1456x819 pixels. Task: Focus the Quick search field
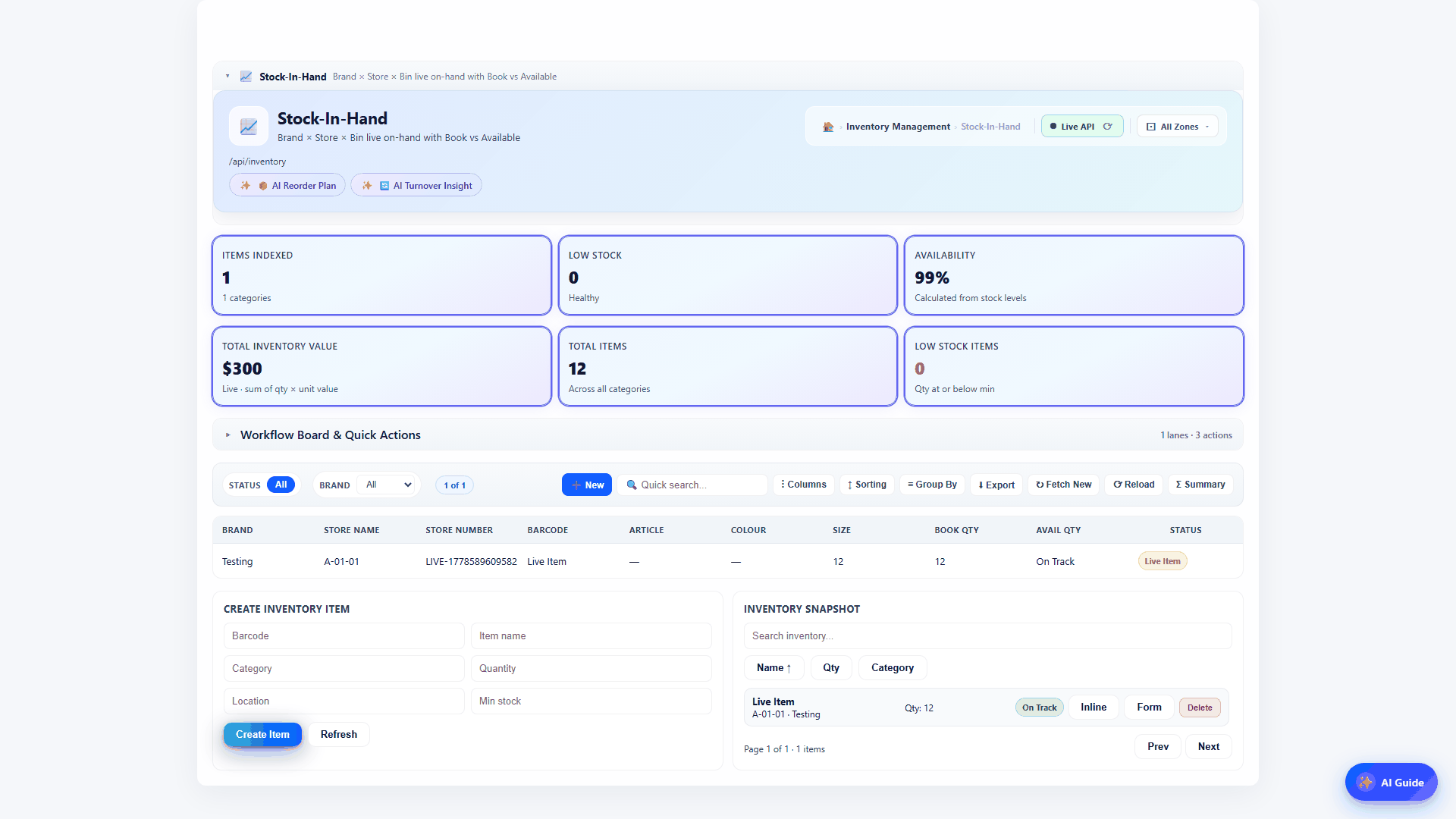pyautogui.click(x=692, y=485)
